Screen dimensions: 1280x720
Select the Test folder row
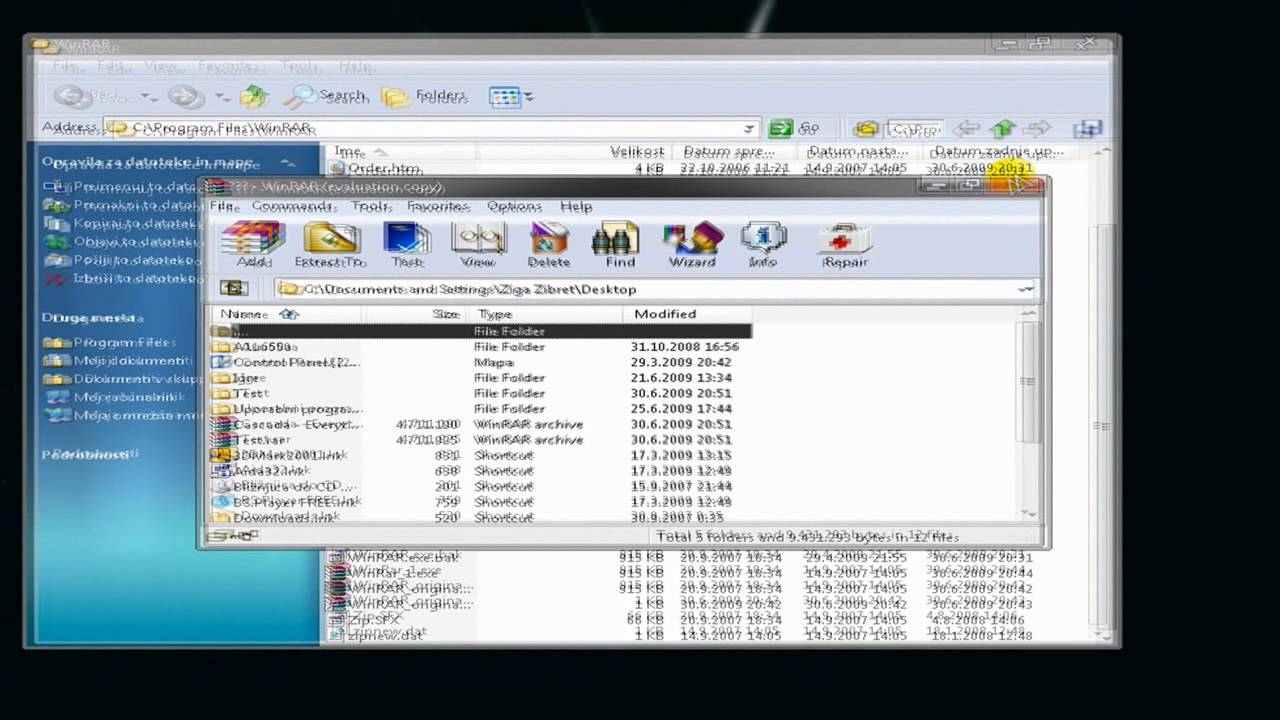pyautogui.click(x=480, y=393)
